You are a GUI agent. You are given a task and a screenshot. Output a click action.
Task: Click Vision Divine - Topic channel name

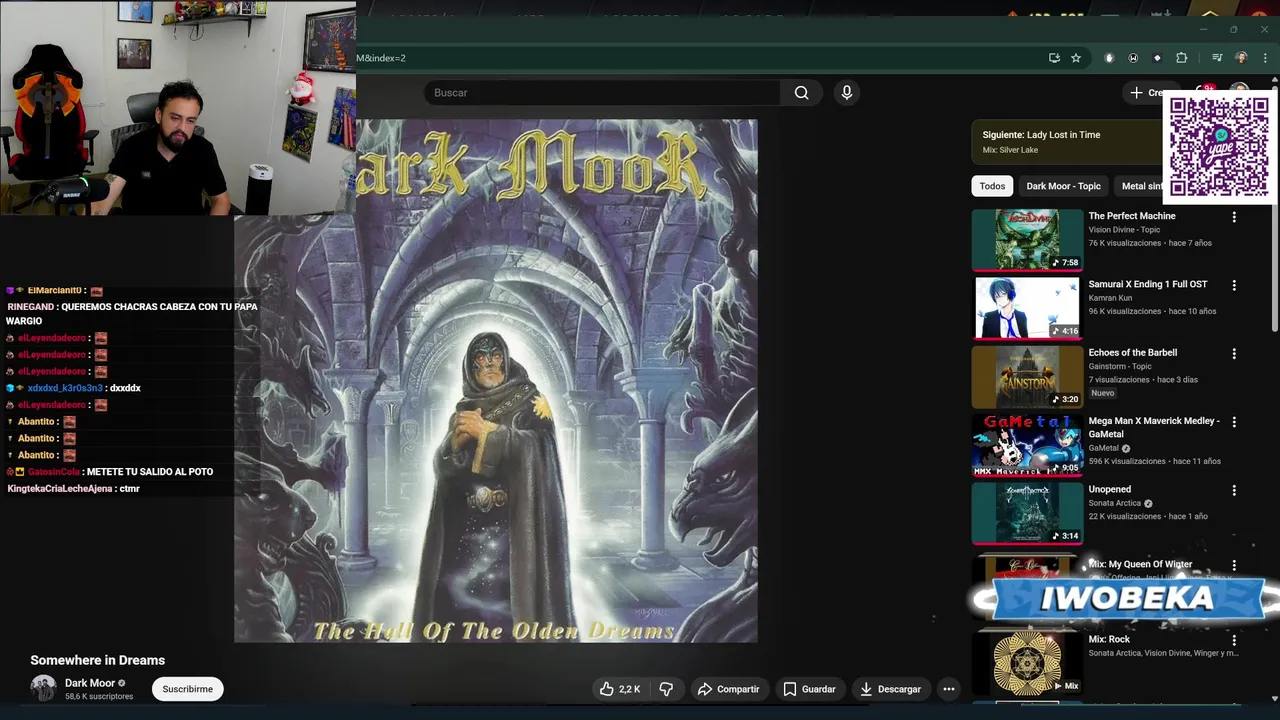click(1124, 230)
